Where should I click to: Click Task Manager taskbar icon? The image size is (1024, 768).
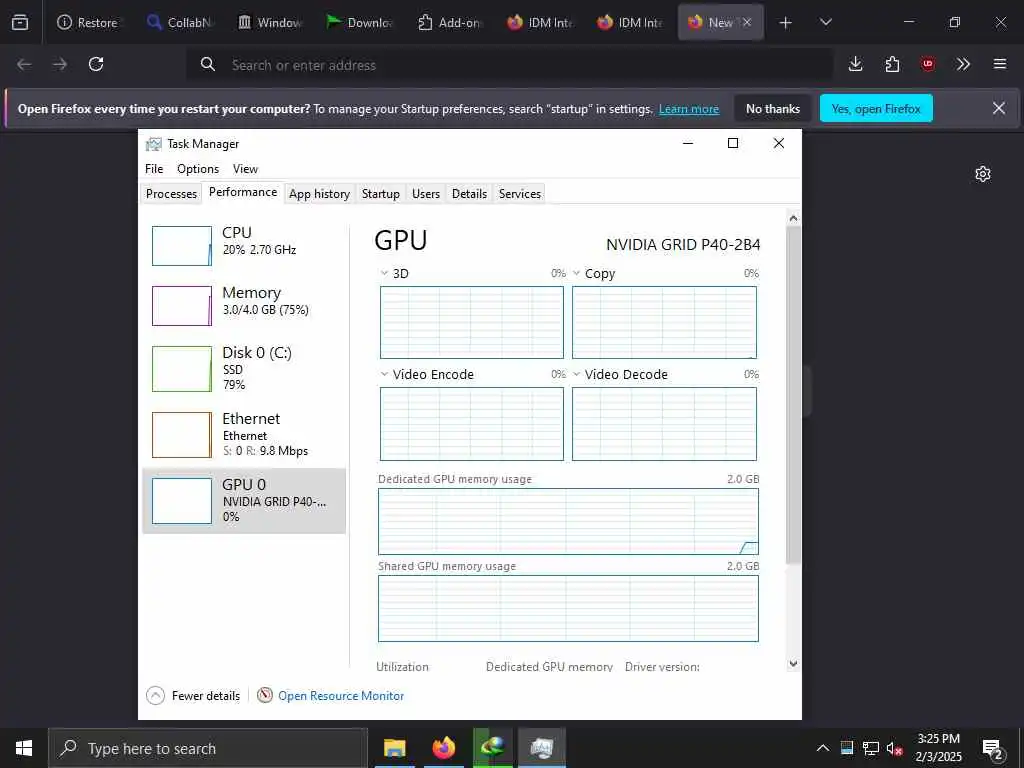542,748
